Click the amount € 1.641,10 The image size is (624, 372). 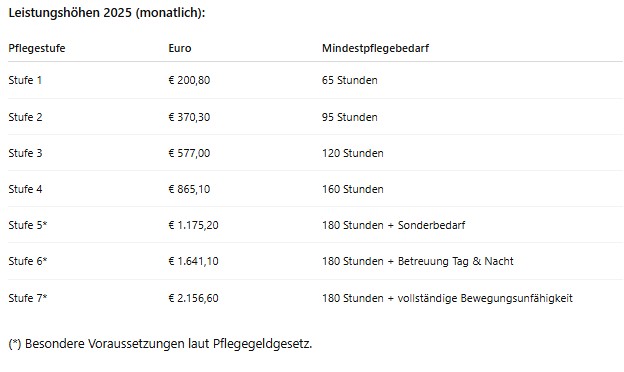[x=193, y=261]
